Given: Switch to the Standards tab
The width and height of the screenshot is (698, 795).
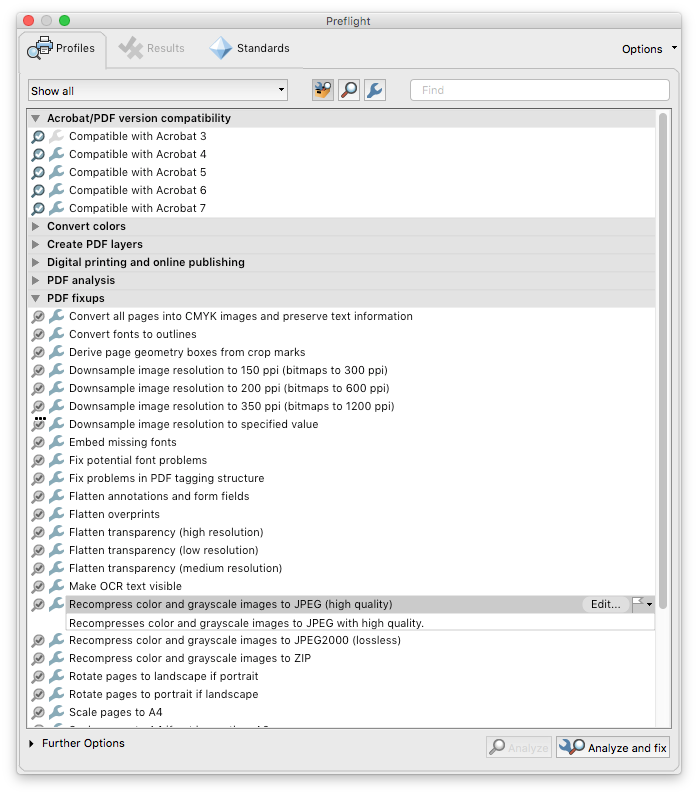Looking at the screenshot, I should tap(249, 48).
